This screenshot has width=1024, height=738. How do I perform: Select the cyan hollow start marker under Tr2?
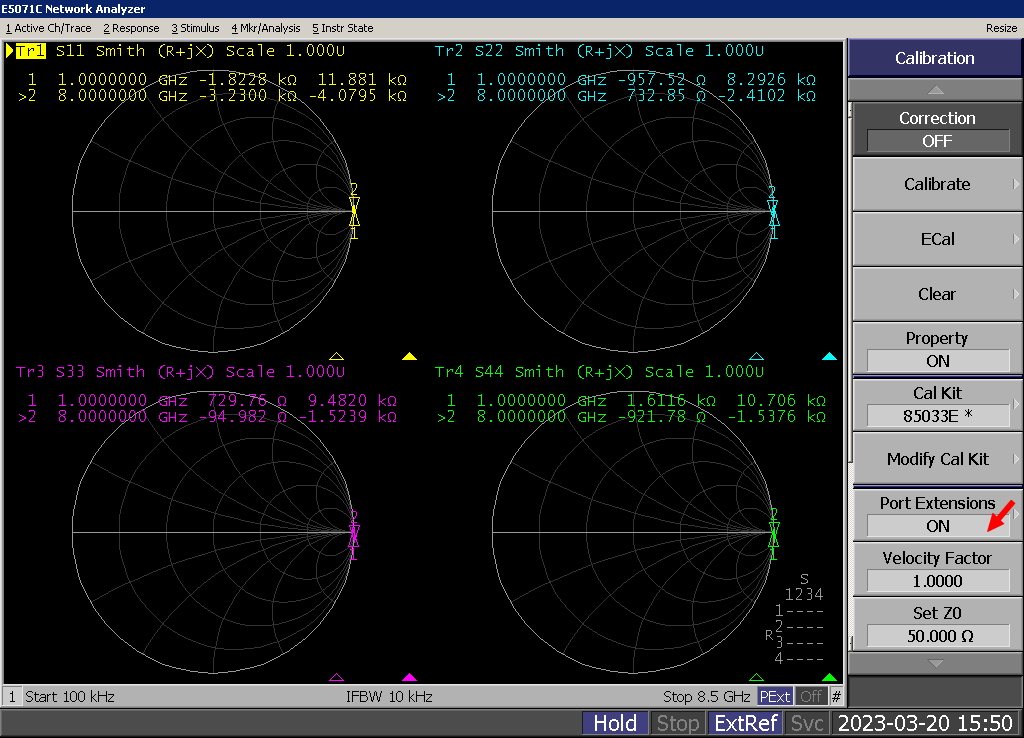tap(756, 356)
